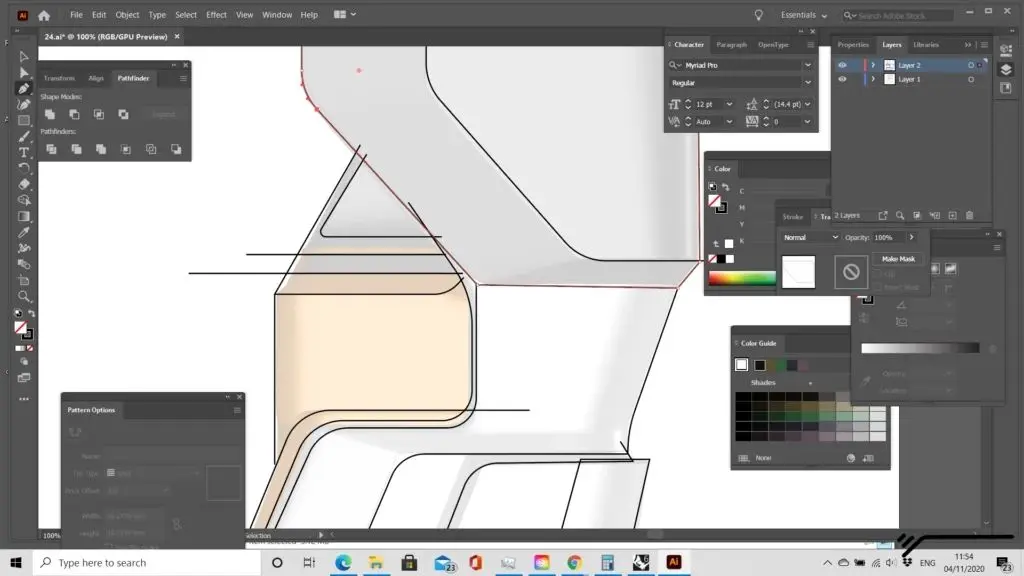This screenshot has width=1024, height=576.
Task: Open Myriad Pro font family dropdown
Action: tap(808, 65)
